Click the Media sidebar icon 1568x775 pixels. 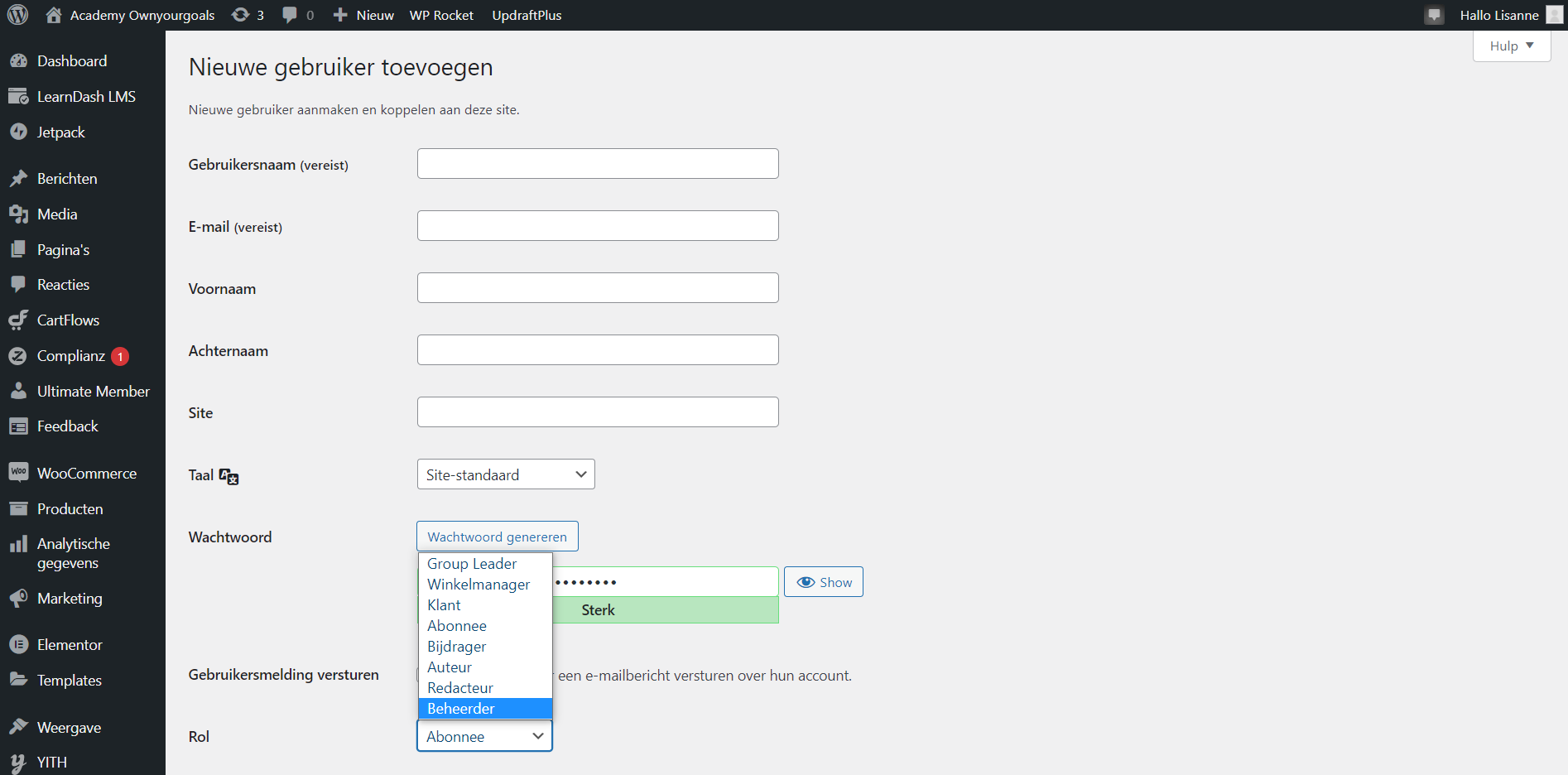[18, 214]
